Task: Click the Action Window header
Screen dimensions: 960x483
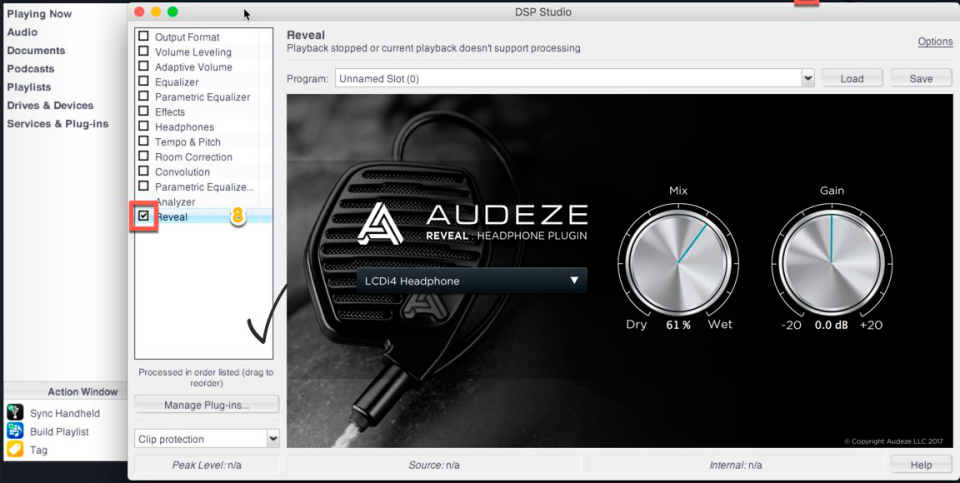Action: click(83, 391)
